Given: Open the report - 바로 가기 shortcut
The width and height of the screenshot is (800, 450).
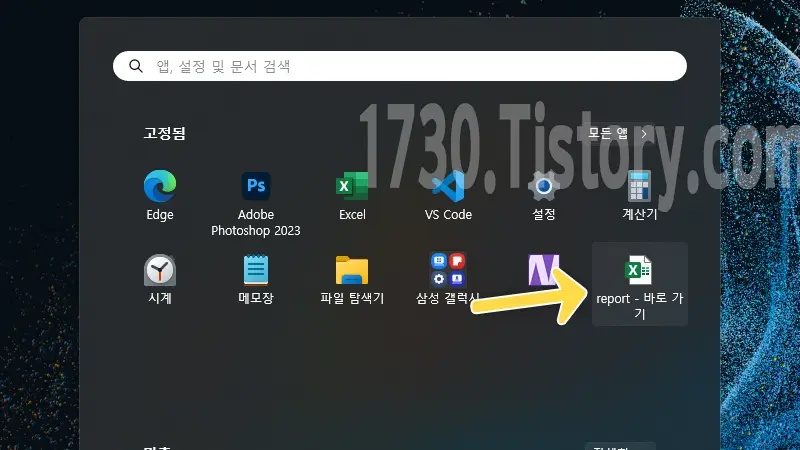Looking at the screenshot, I should pyautogui.click(x=640, y=284).
